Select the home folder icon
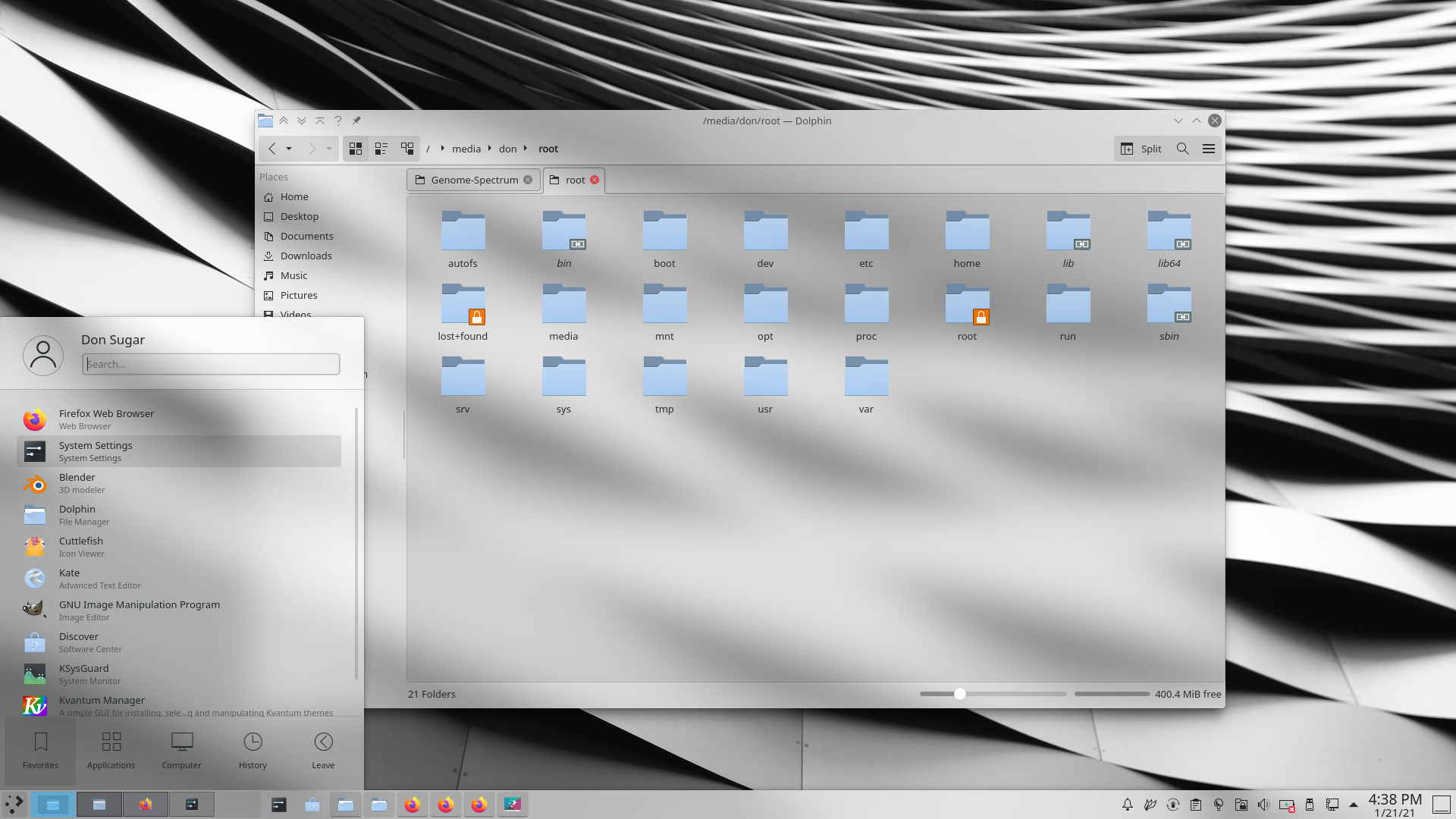The image size is (1456, 819). (967, 231)
